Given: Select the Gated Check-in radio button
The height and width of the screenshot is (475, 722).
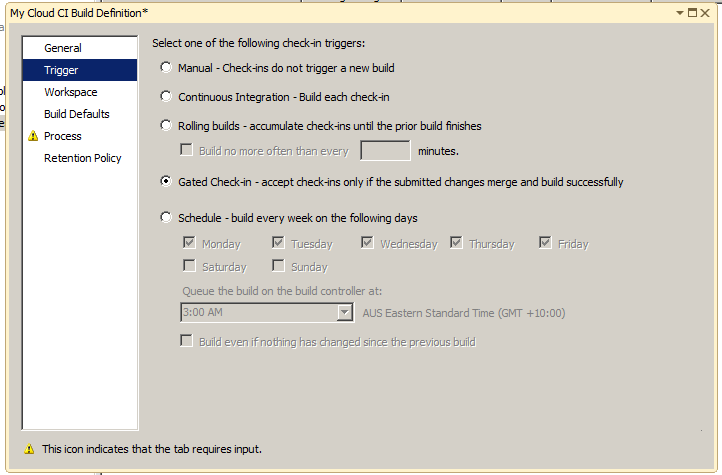Looking at the screenshot, I should 166,182.
